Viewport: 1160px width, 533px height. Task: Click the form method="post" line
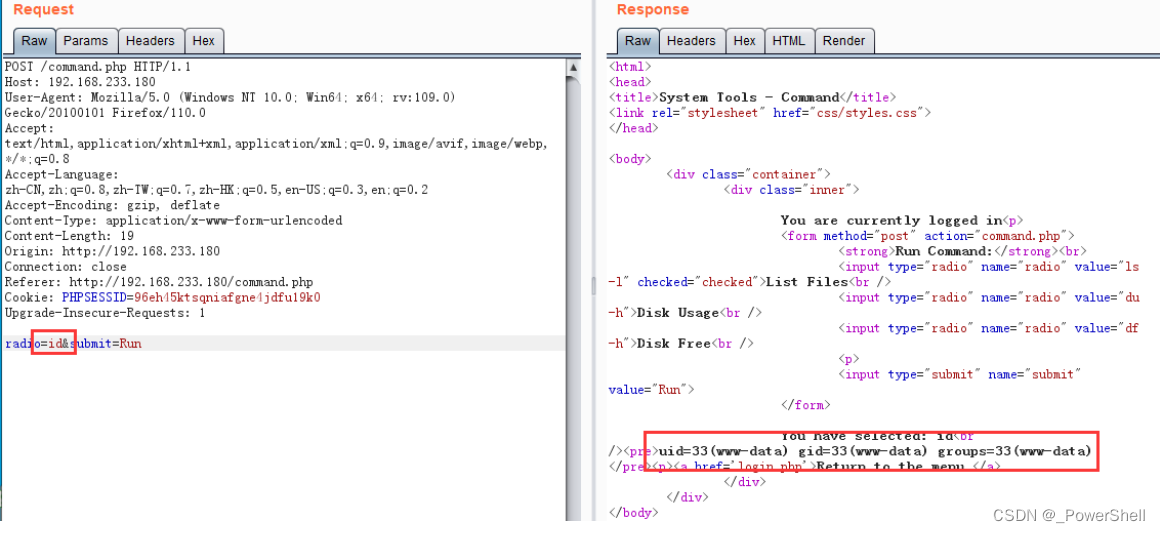coord(928,235)
